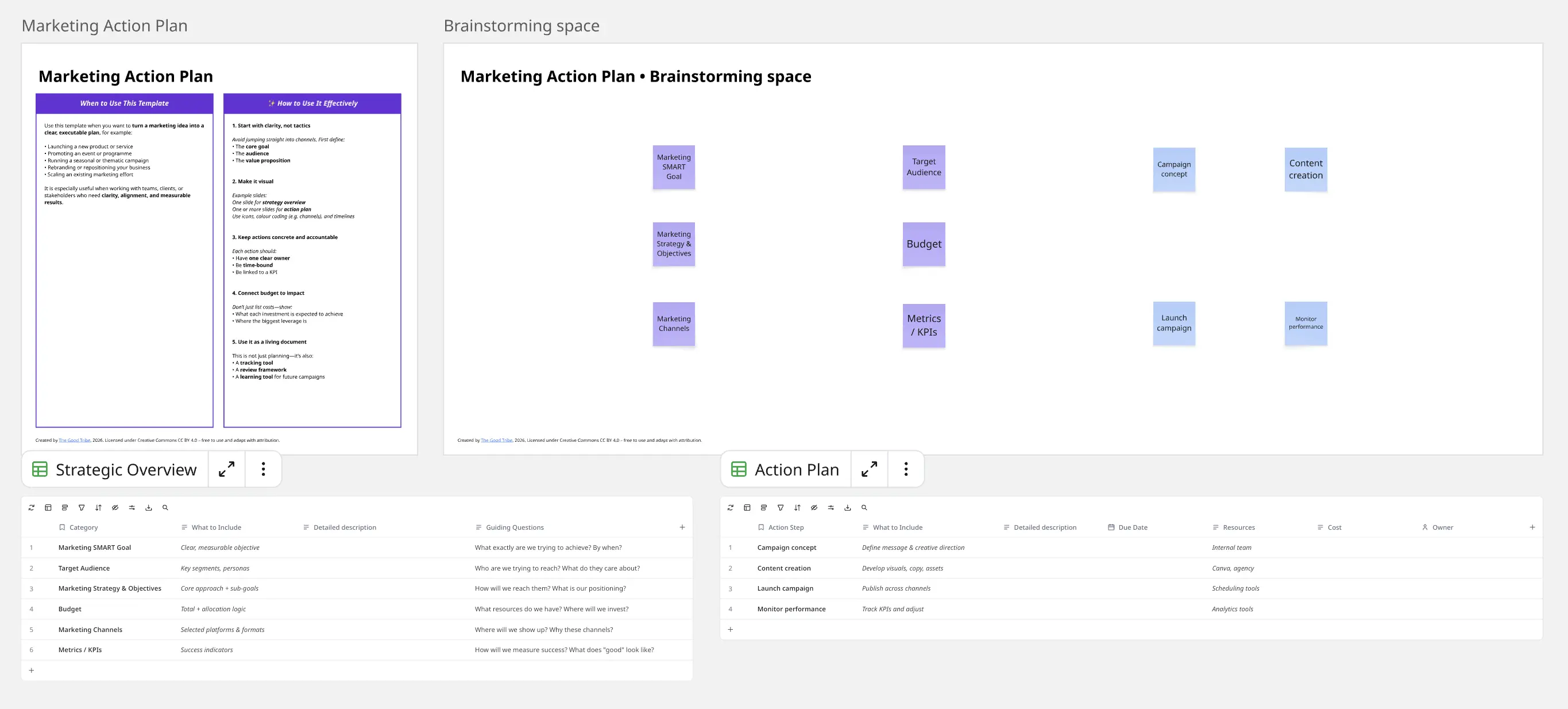Click the search icon in the Action Plan toolbar
The width and height of the screenshot is (1568, 709).
pyautogui.click(x=864, y=507)
